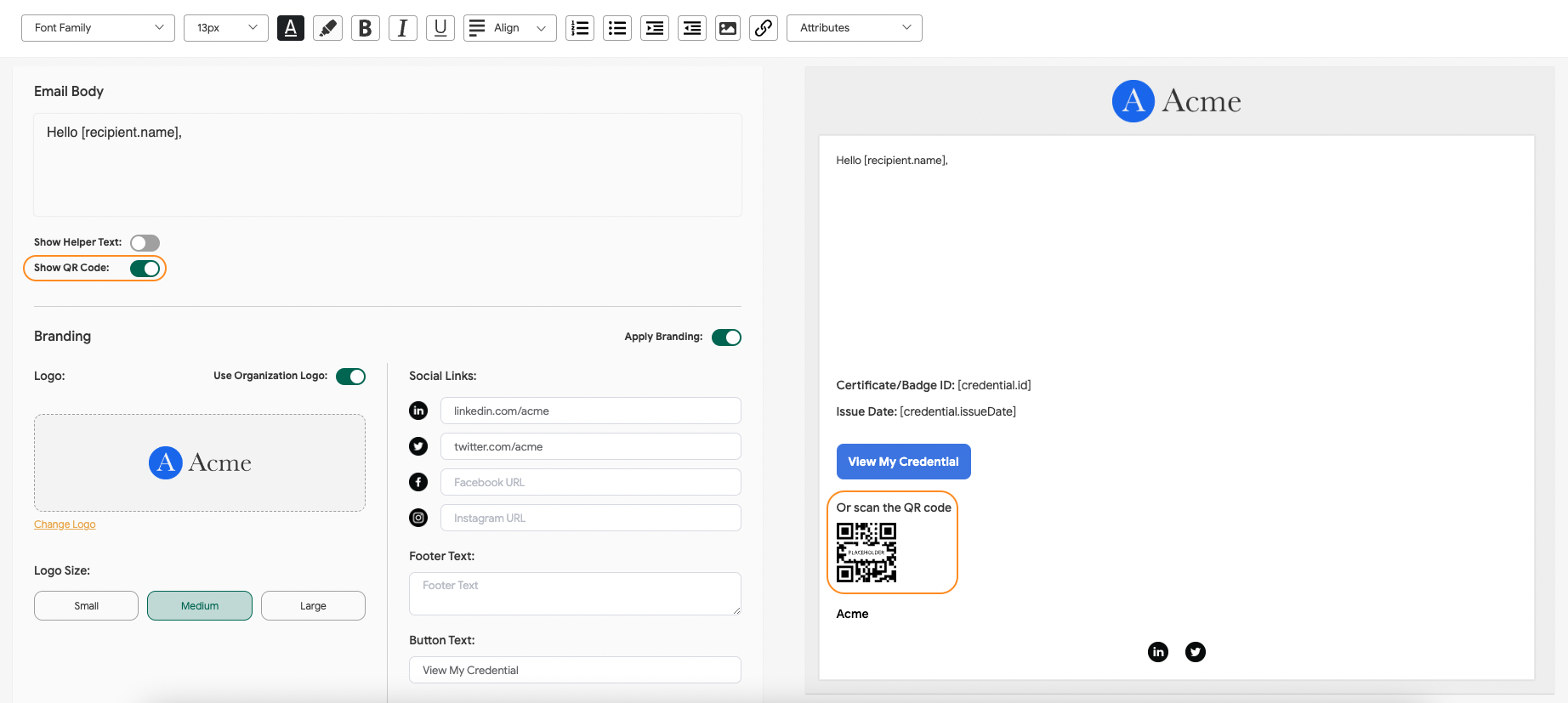Click the QR code placeholder in preview
Viewport: 1568px width, 703px height.
[x=866, y=553]
